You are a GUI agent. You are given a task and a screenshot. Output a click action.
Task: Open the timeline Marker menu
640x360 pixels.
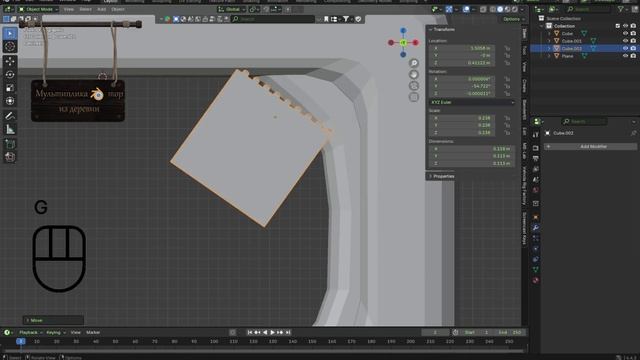(93, 332)
